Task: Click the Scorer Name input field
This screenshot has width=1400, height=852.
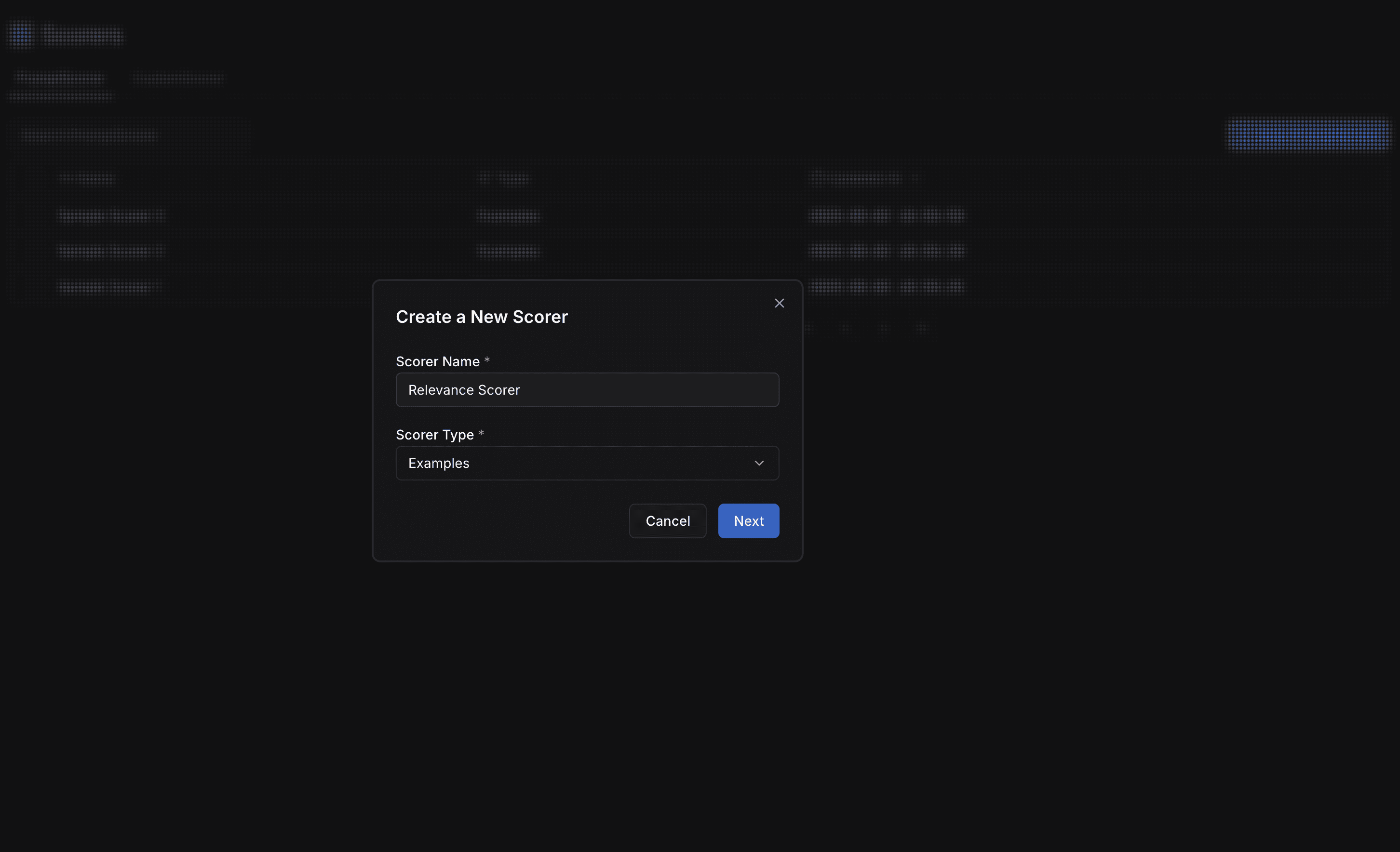Action: click(x=587, y=390)
